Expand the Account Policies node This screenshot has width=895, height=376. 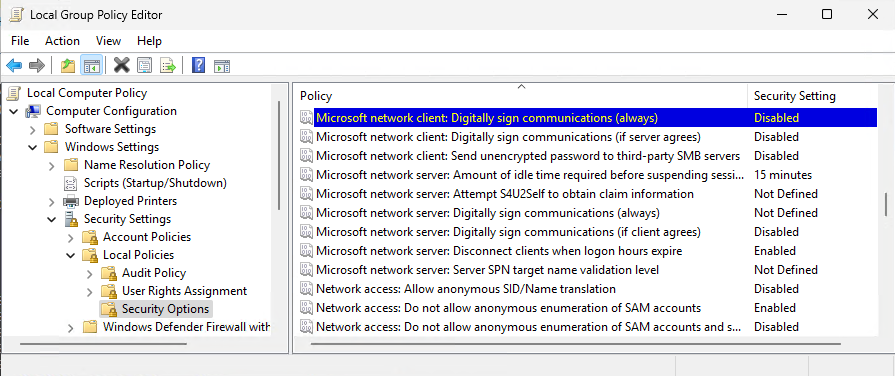click(x=71, y=237)
